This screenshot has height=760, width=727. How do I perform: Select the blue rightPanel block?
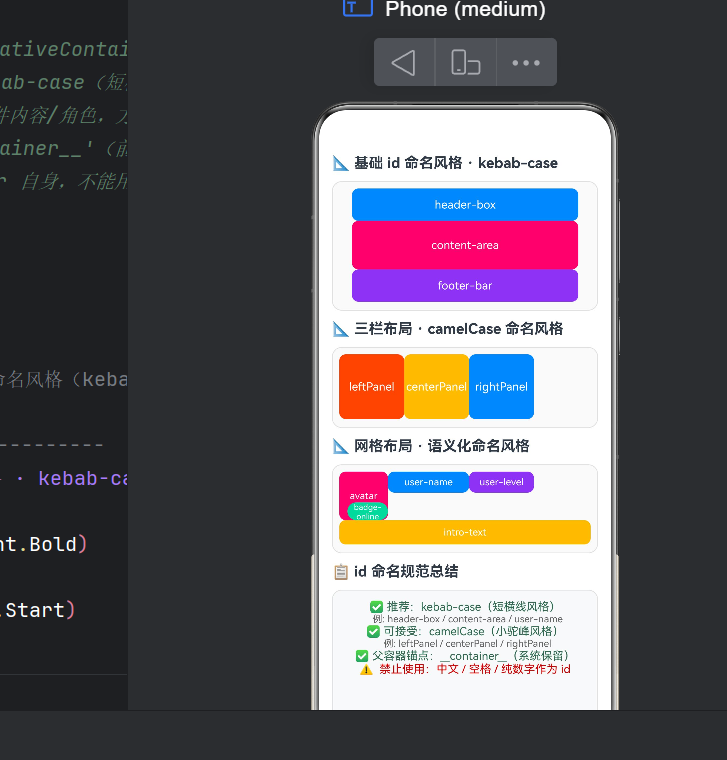(501, 387)
